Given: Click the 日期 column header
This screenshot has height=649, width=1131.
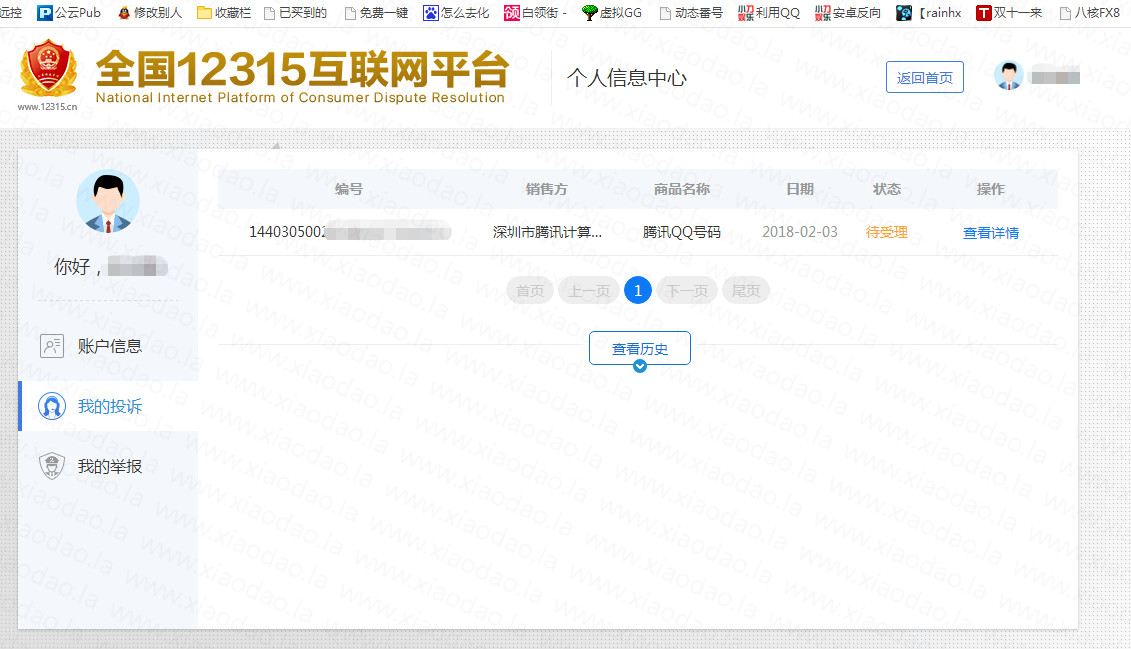Looking at the screenshot, I should coord(800,189).
